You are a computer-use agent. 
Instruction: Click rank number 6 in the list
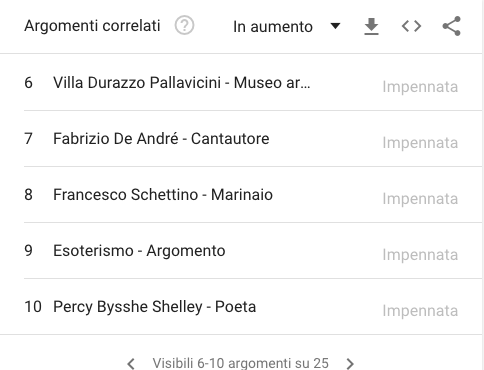28,82
